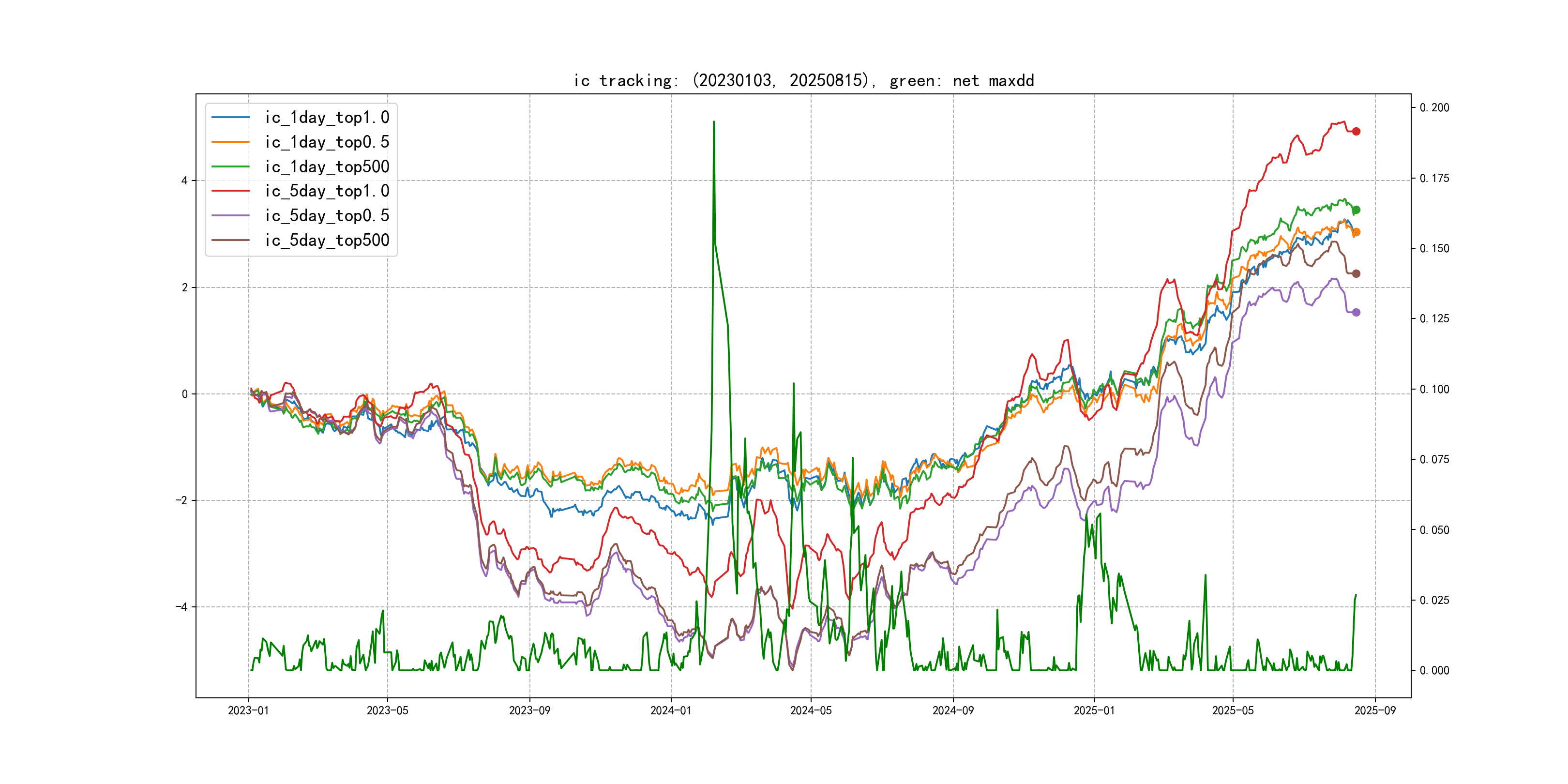Click the brown endpoint dot of ic_5day_top500

click(1356, 274)
